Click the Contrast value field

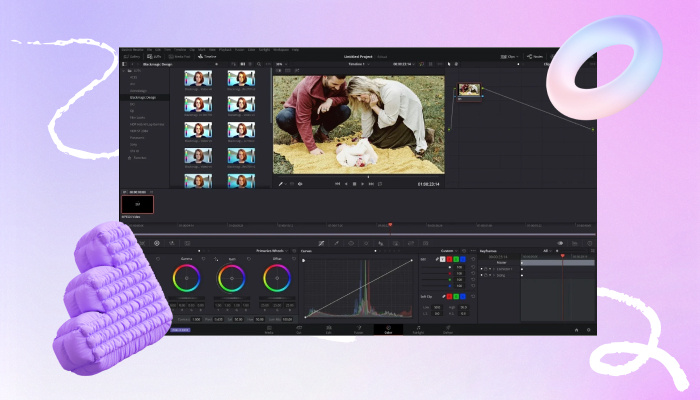(196, 319)
